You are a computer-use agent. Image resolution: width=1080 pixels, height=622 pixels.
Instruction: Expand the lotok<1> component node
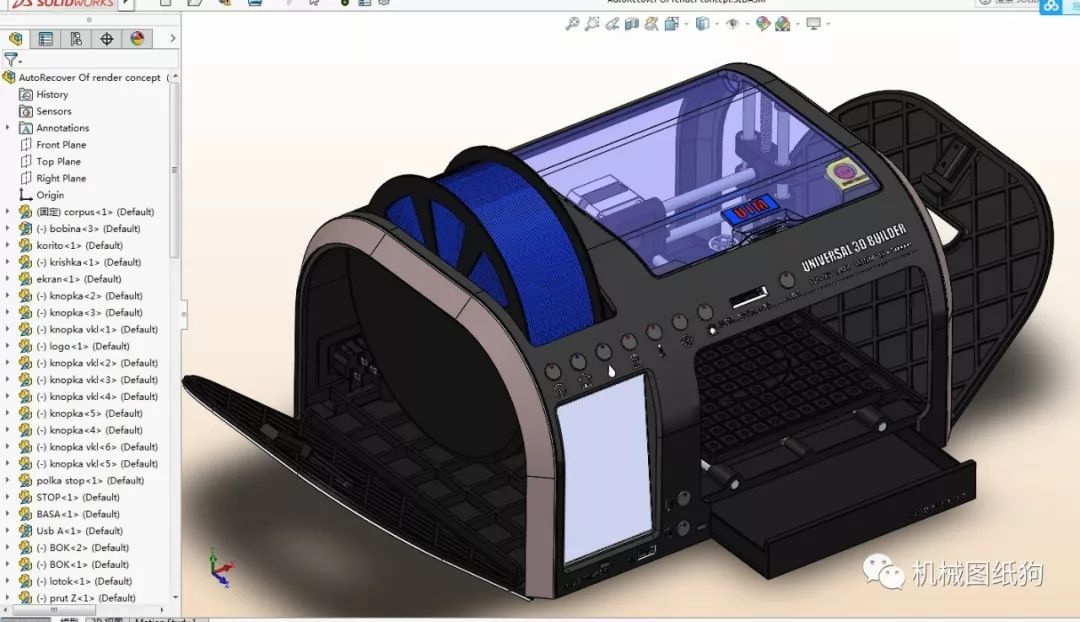(x=8, y=581)
